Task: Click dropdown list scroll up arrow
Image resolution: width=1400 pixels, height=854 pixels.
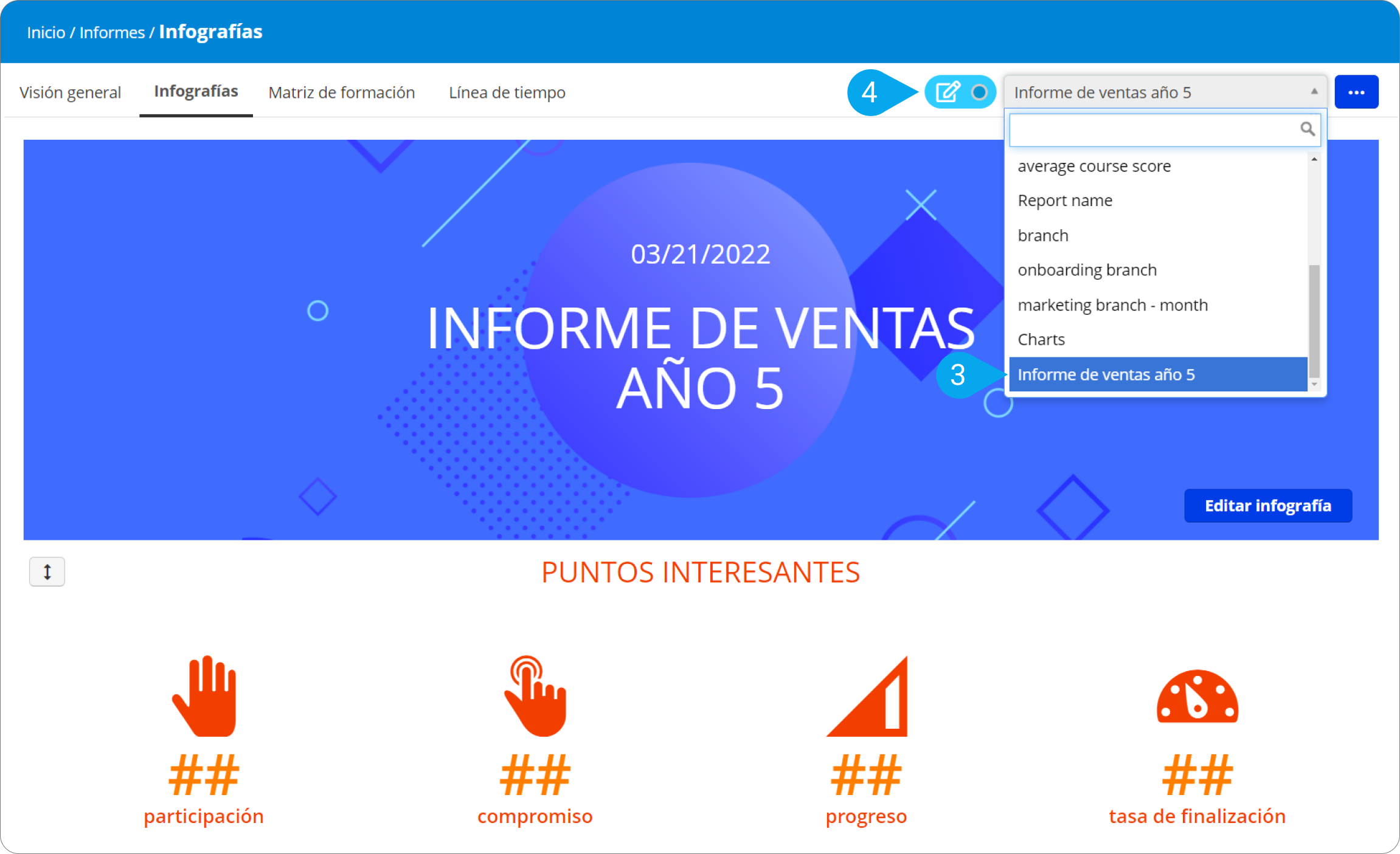Action: [x=1314, y=159]
